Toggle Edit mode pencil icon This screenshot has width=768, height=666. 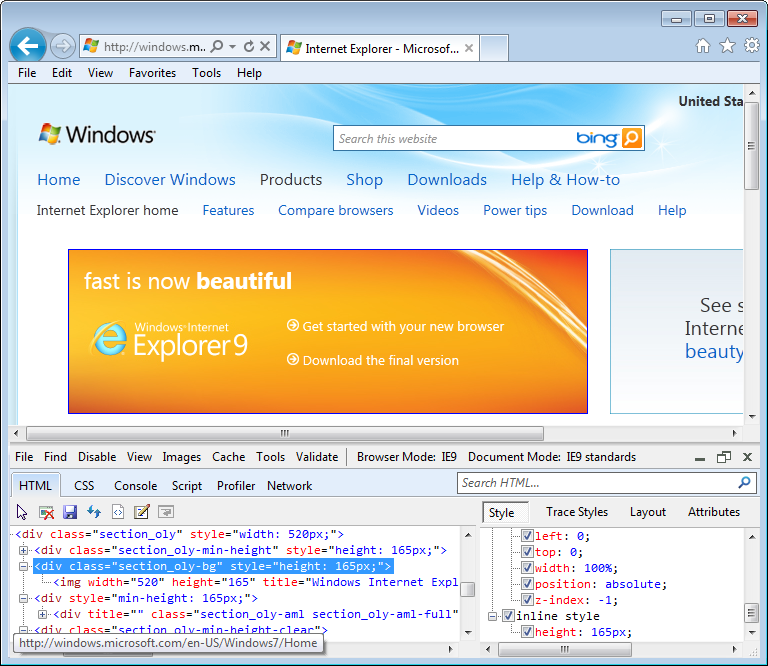point(142,512)
